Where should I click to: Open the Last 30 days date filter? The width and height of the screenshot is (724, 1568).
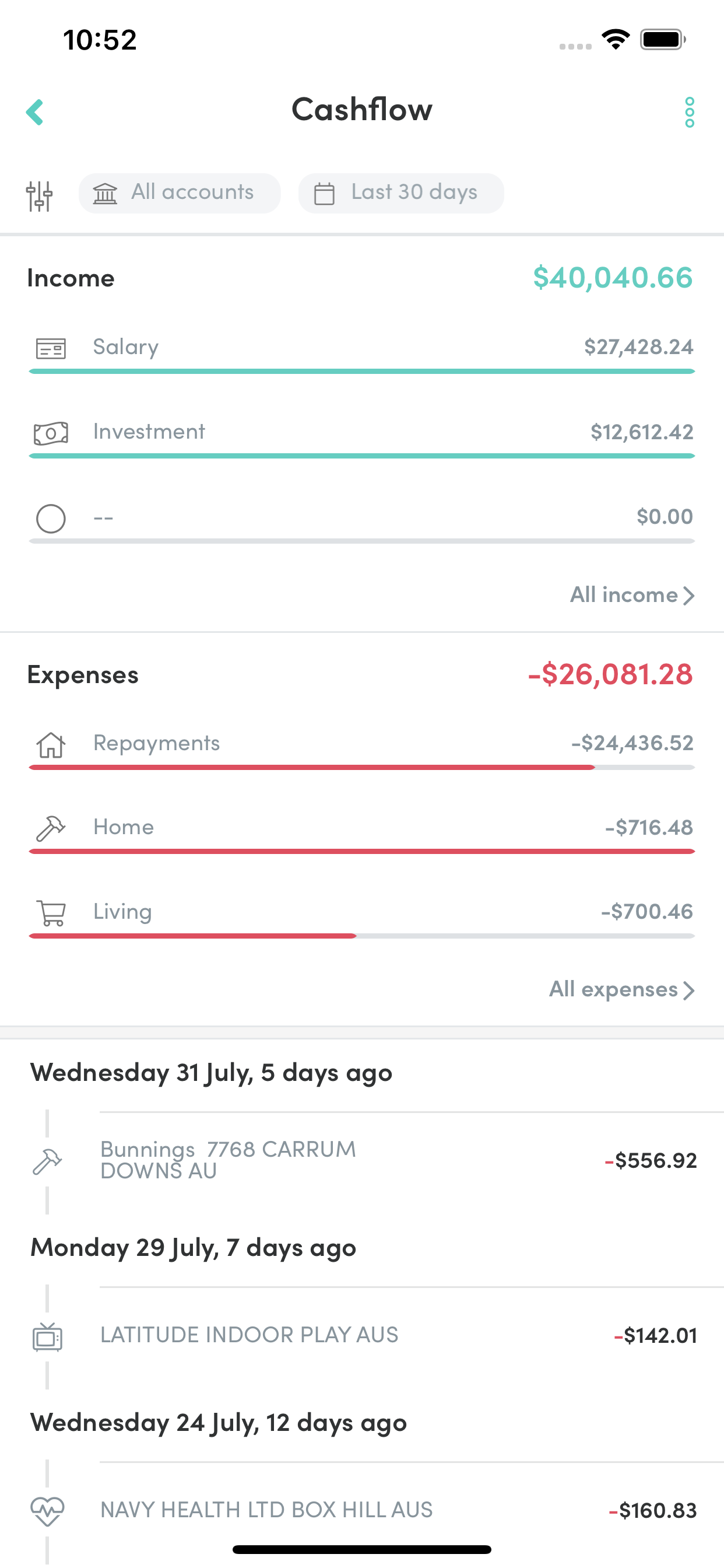(401, 193)
